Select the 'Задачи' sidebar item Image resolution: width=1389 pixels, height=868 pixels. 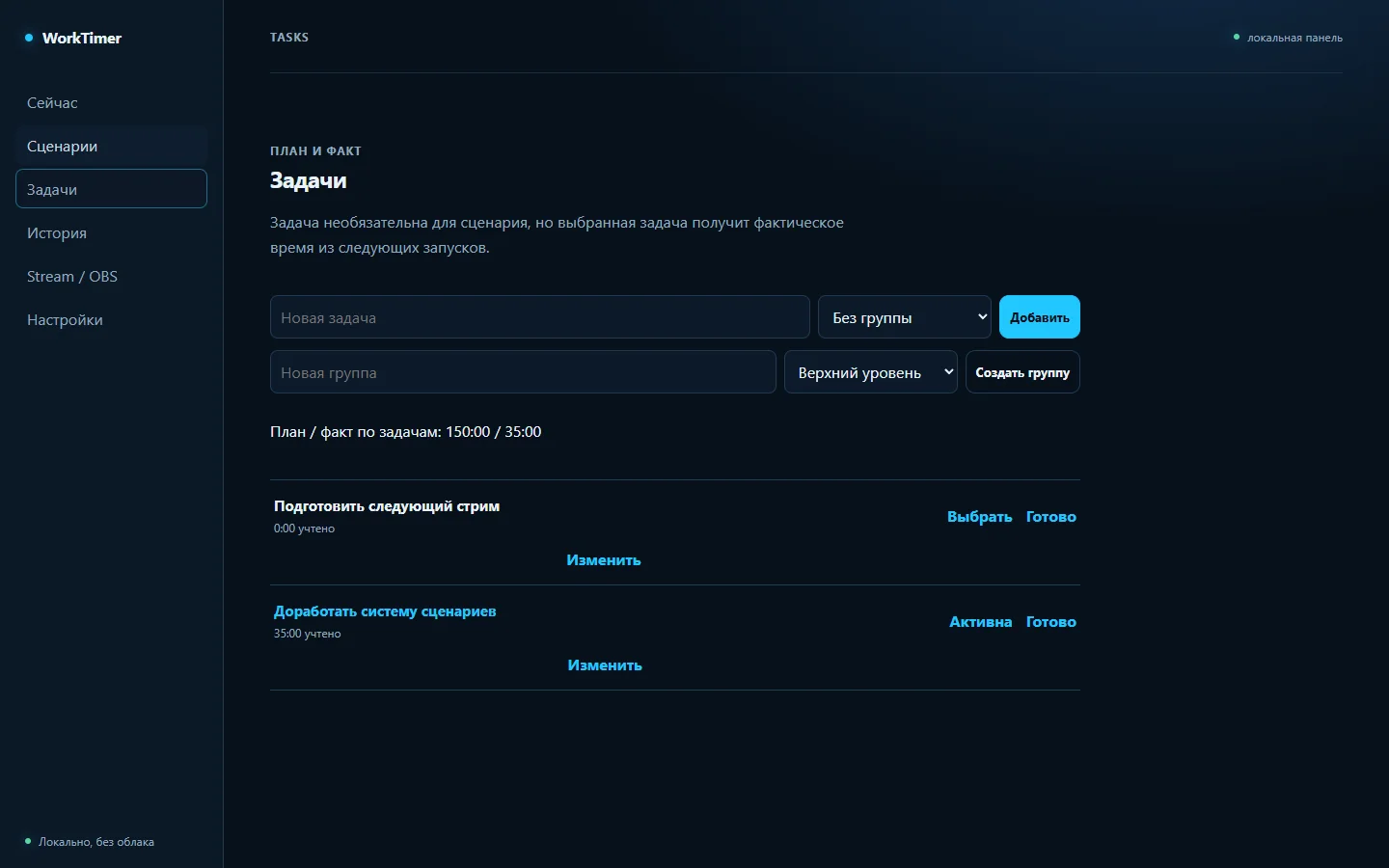pos(111,189)
